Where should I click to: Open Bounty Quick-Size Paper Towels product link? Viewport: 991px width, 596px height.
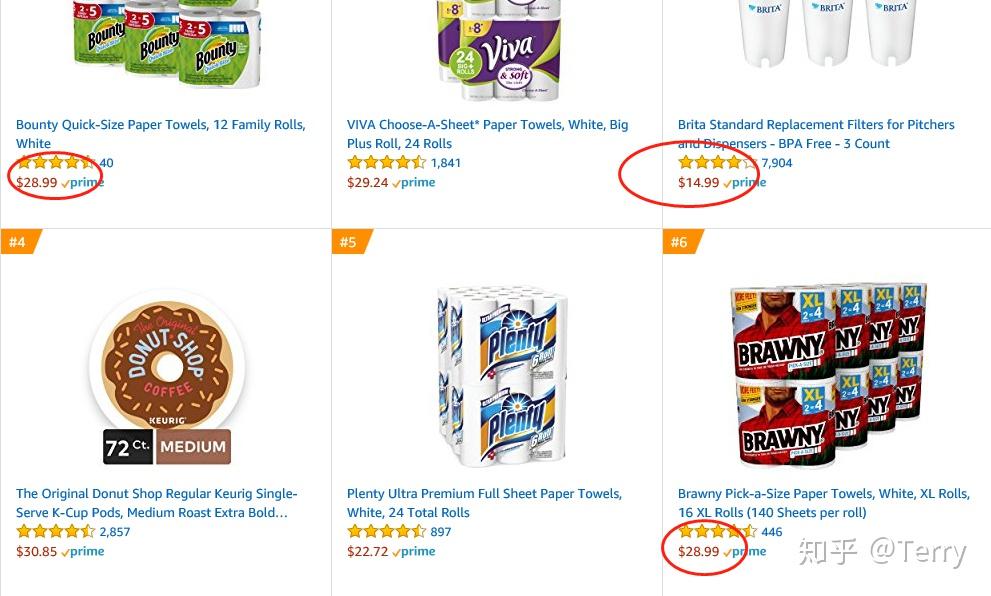pyautogui.click(x=160, y=125)
